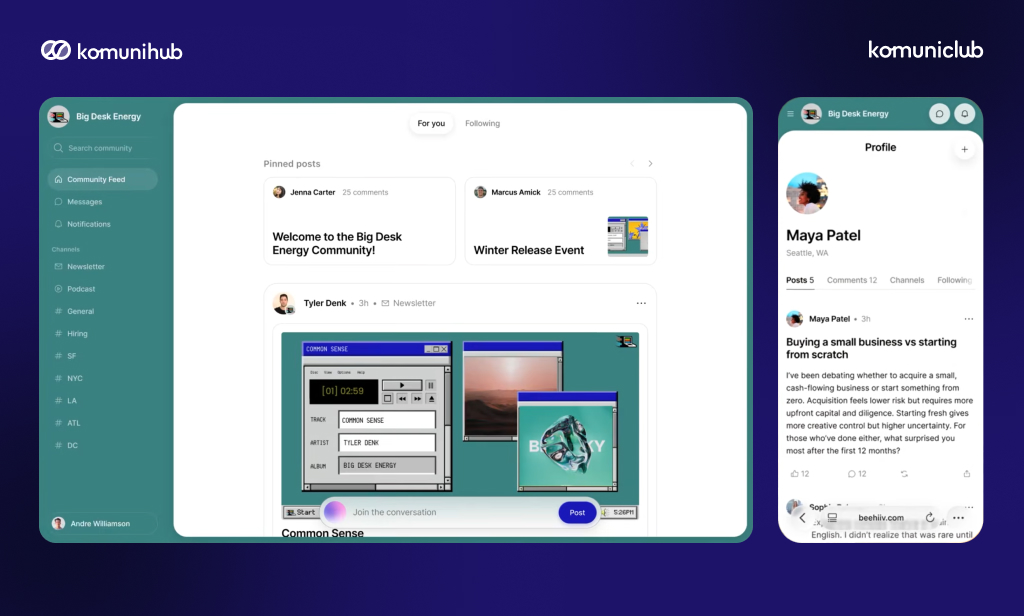This screenshot has height=616, width=1024.
Task: Click the Search community field
Action: pyautogui.click(x=103, y=148)
